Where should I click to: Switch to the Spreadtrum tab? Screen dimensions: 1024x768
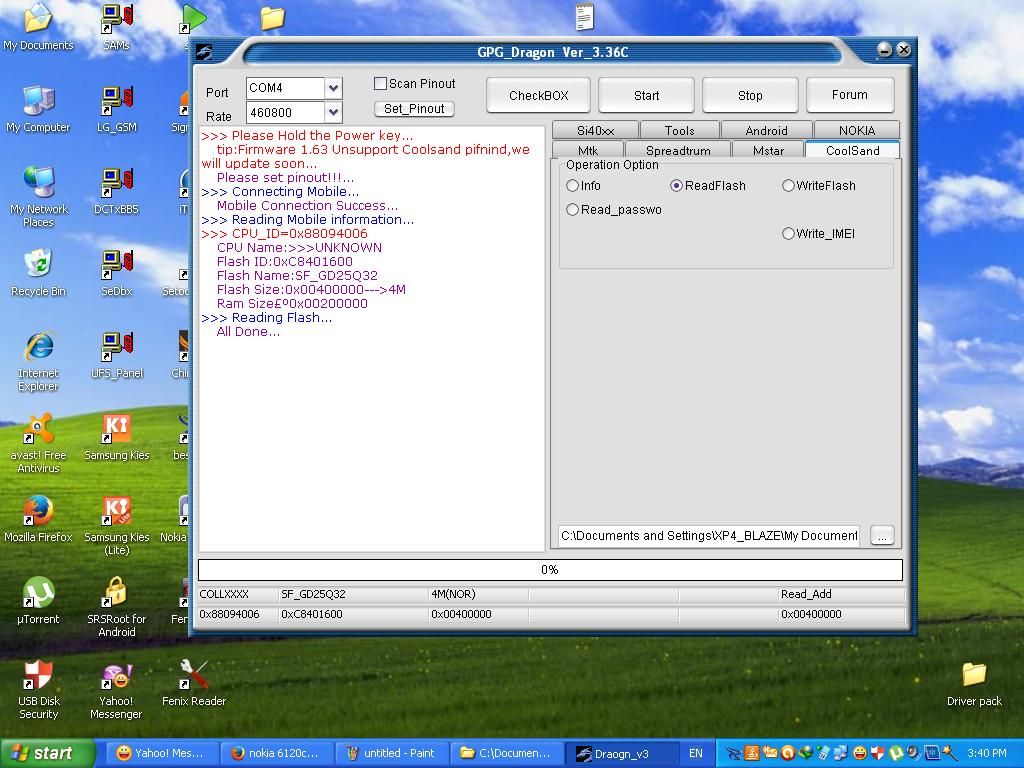pos(677,151)
